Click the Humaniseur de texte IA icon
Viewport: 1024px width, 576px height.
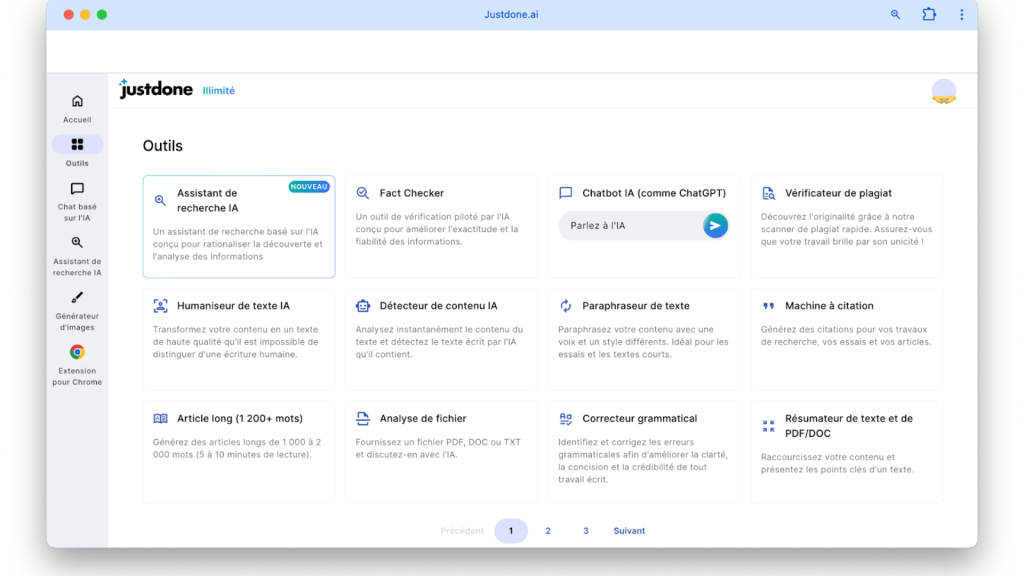(160, 306)
